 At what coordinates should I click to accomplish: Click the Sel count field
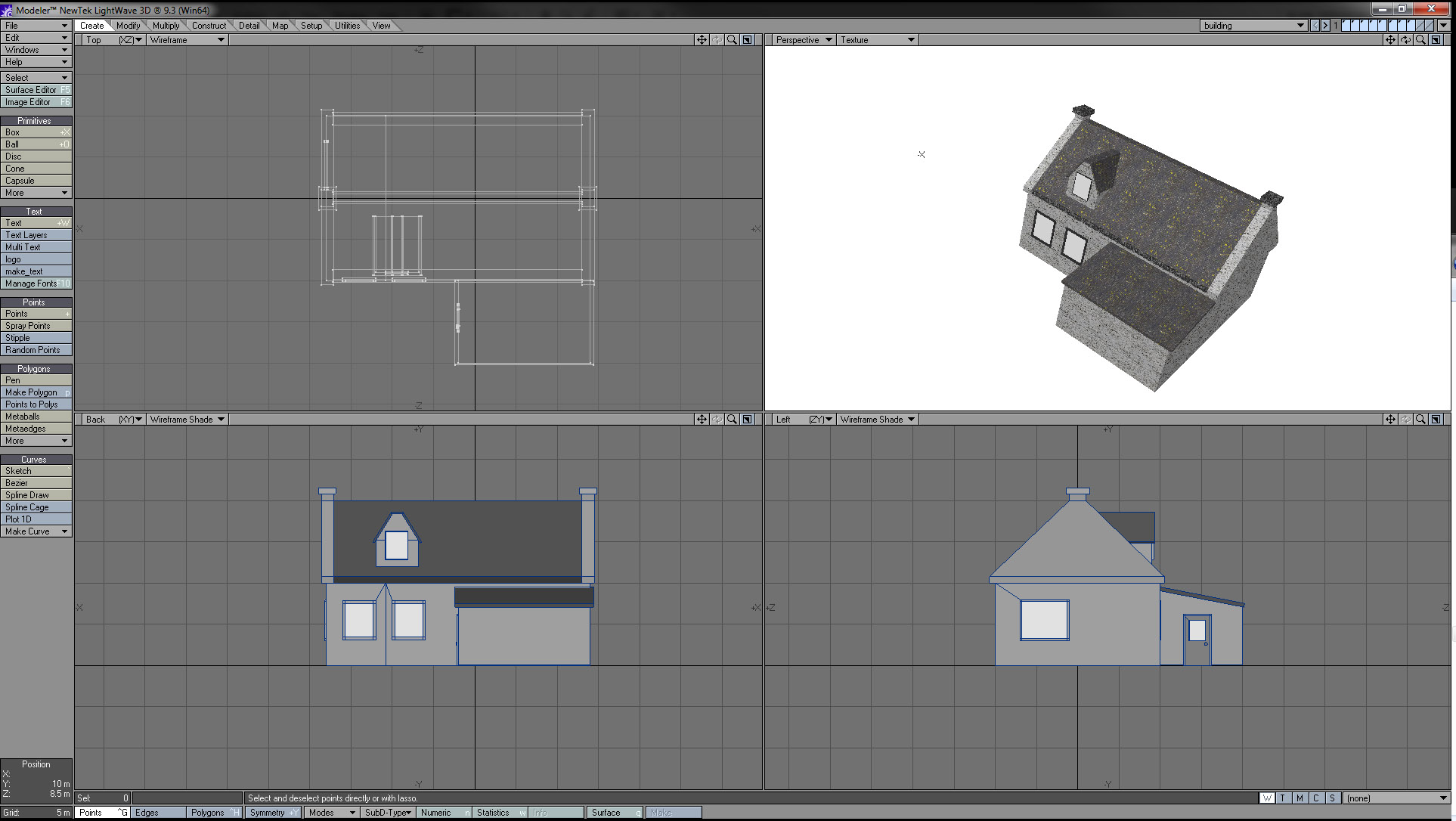tap(103, 798)
